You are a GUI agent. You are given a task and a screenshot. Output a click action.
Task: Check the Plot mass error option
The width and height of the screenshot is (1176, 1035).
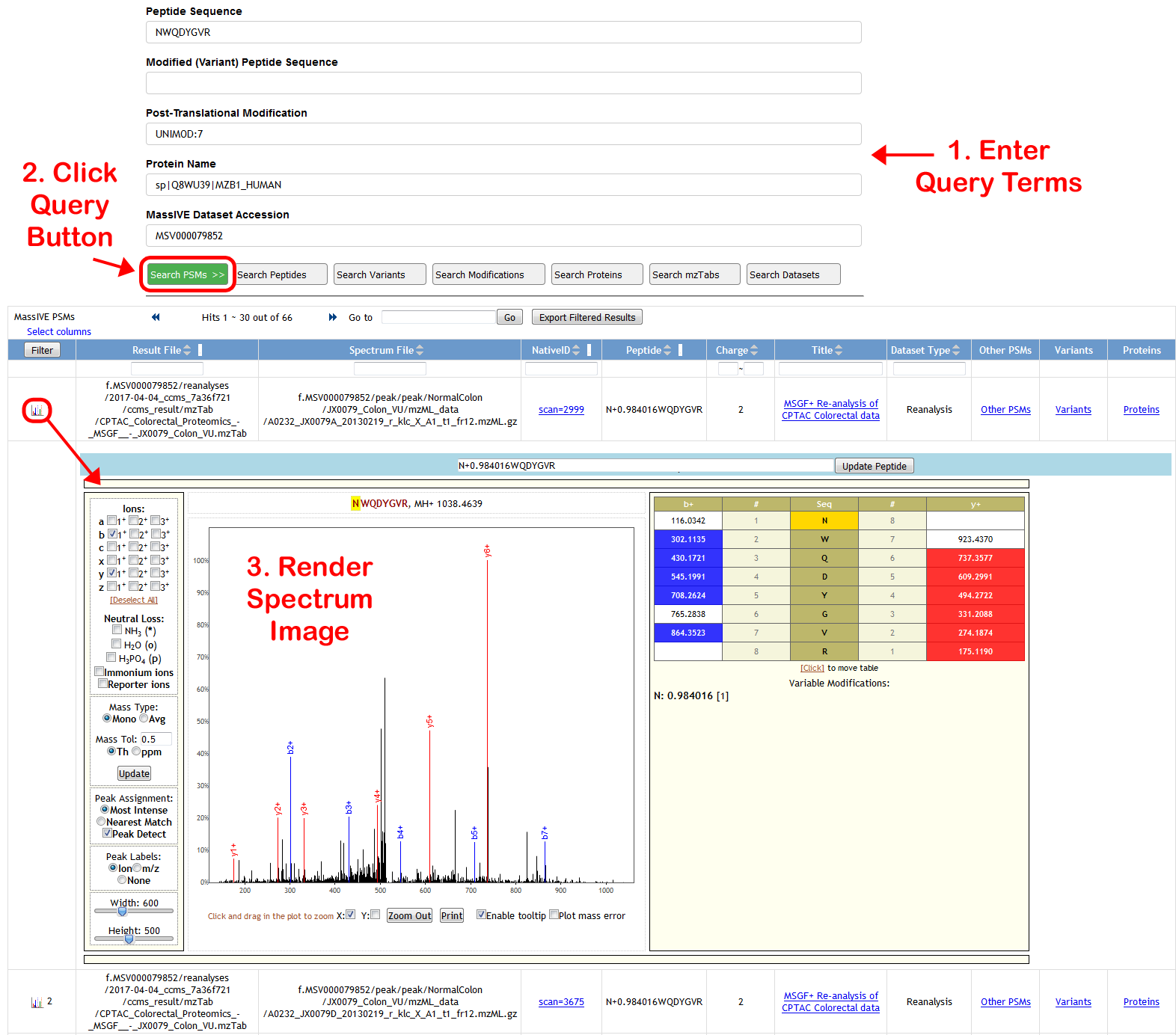(554, 915)
